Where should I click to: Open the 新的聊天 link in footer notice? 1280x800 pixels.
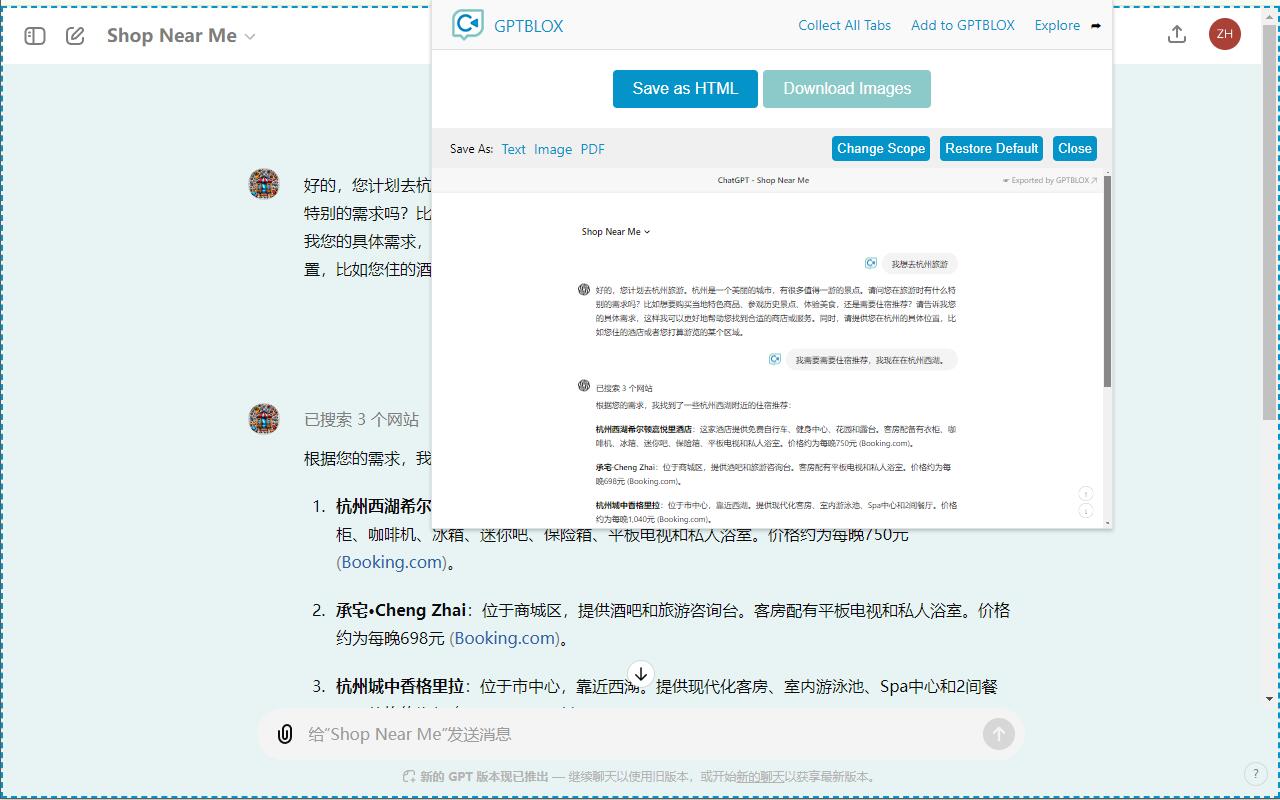pyautogui.click(x=760, y=777)
